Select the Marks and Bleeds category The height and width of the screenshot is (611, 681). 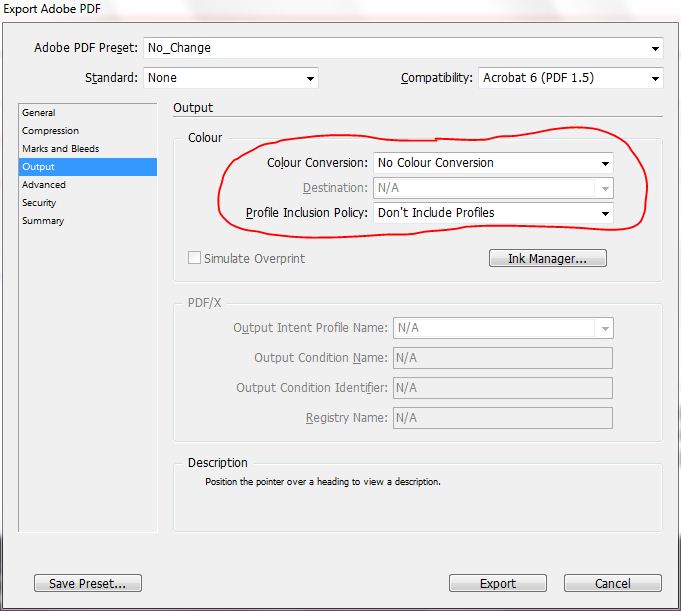[x=88, y=149]
